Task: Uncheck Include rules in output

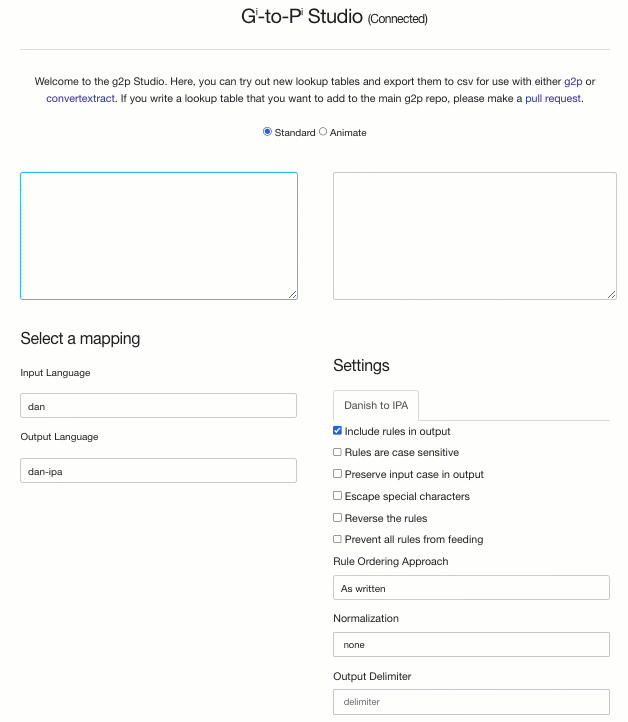Action: coord(338,431)
